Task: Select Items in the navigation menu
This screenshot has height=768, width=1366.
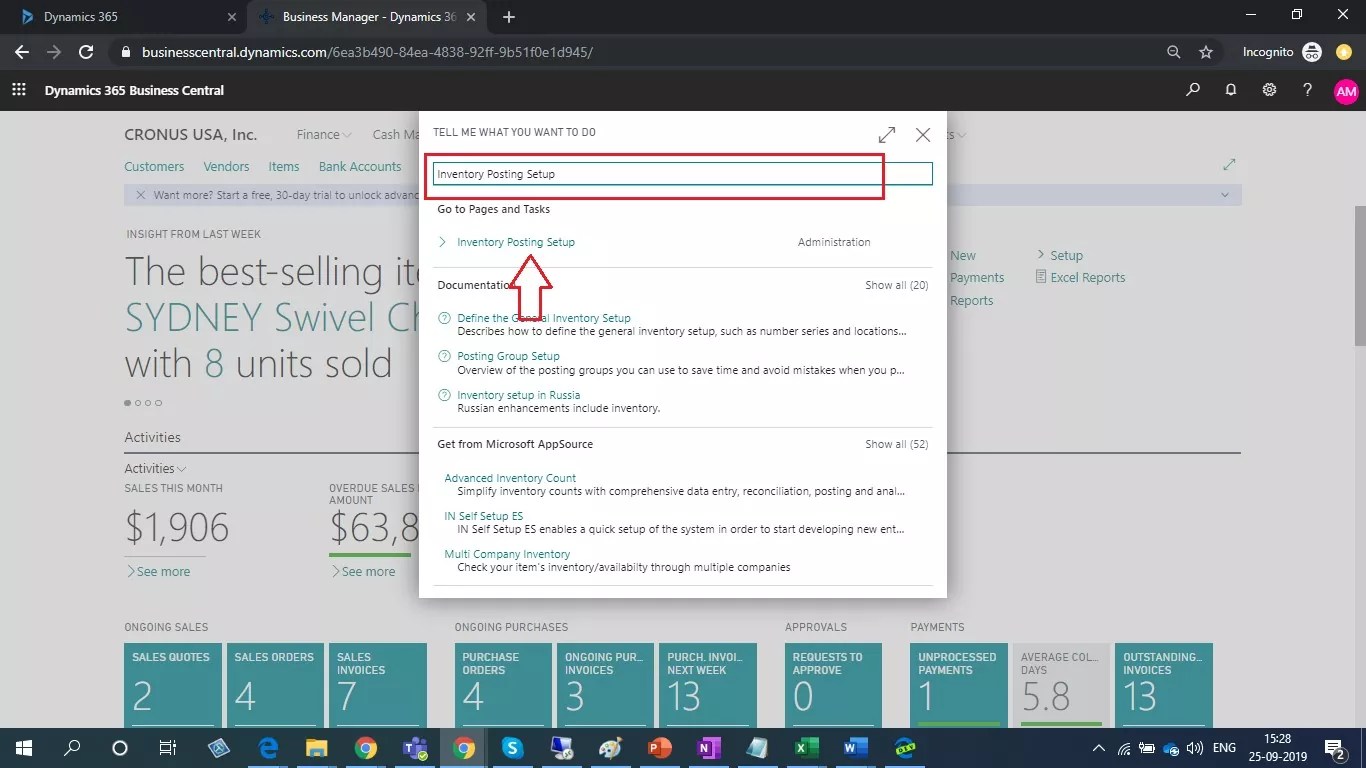Action: point(283,166)
